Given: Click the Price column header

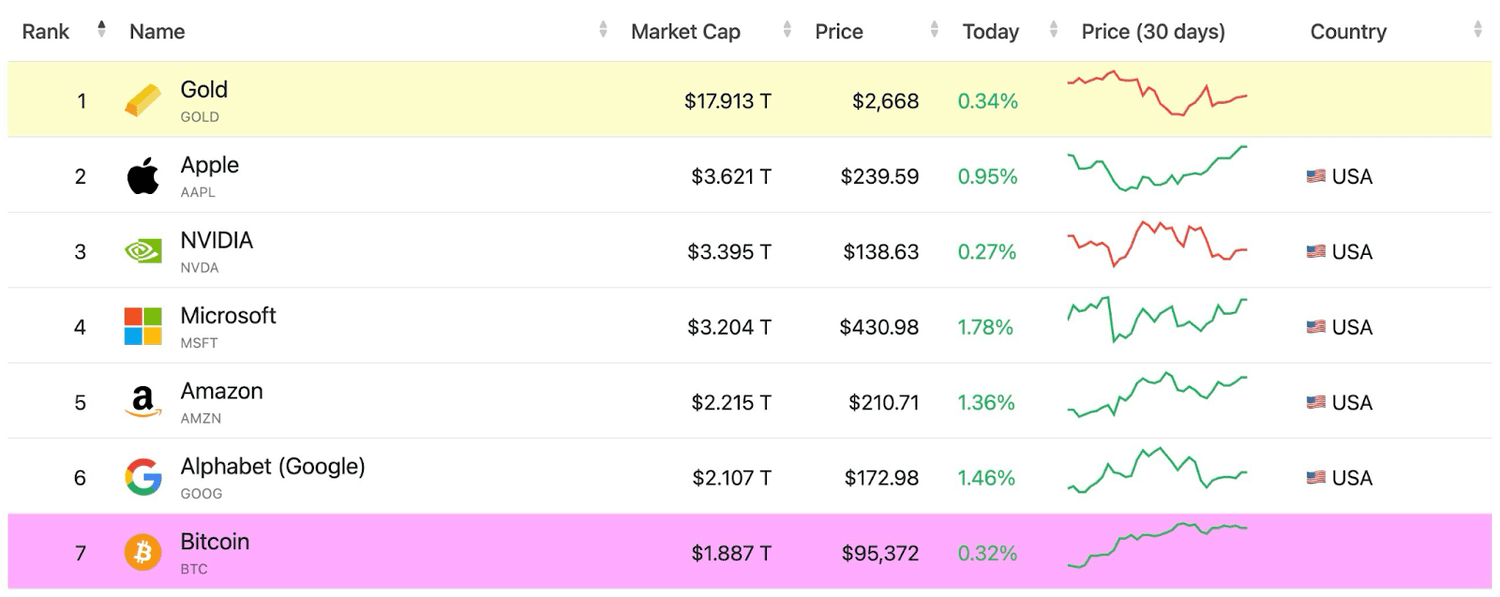Looking at the screenshot, I should [839, 31].
